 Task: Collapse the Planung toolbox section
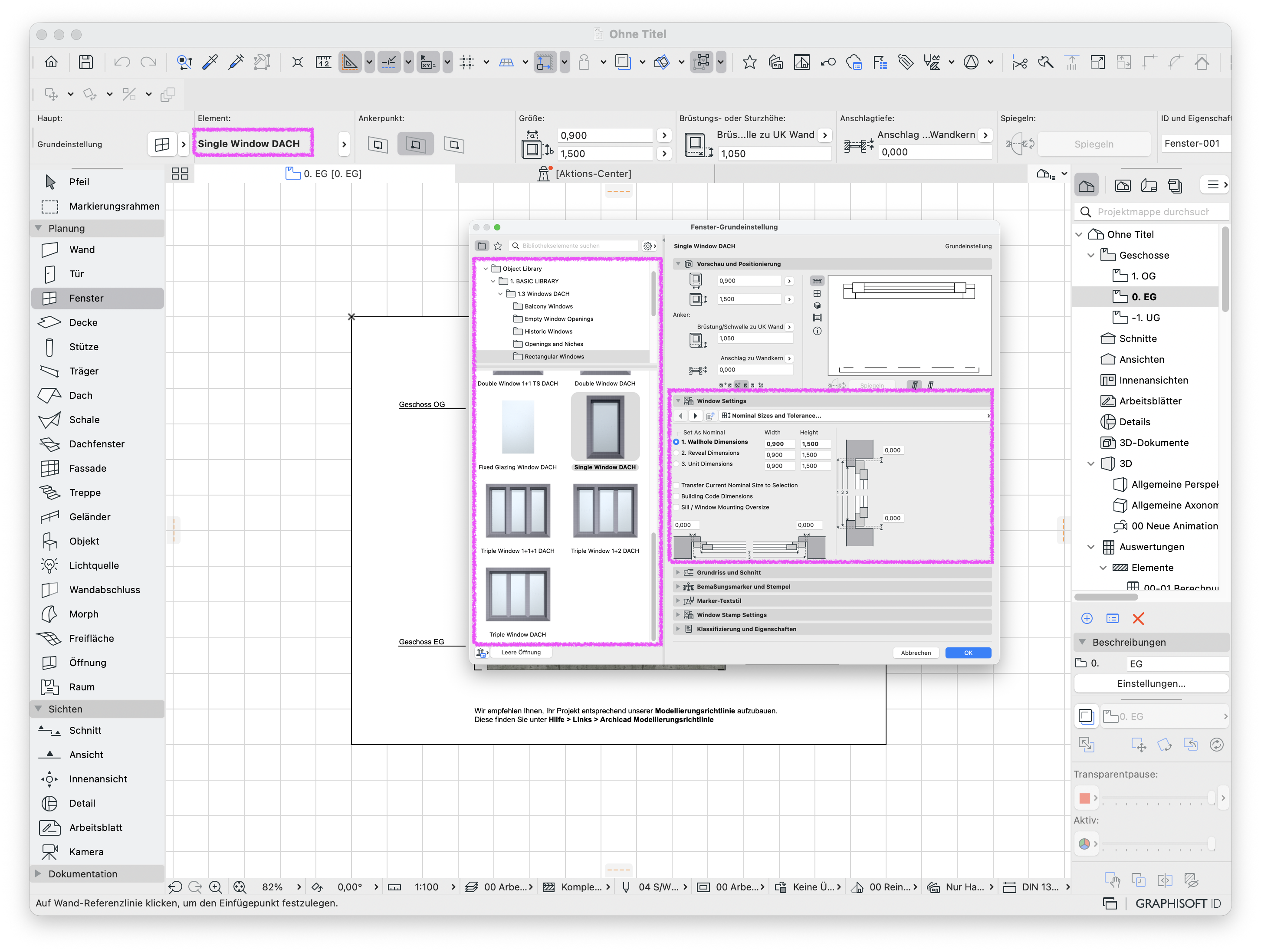pyautogui.click(x=38, y=228)
